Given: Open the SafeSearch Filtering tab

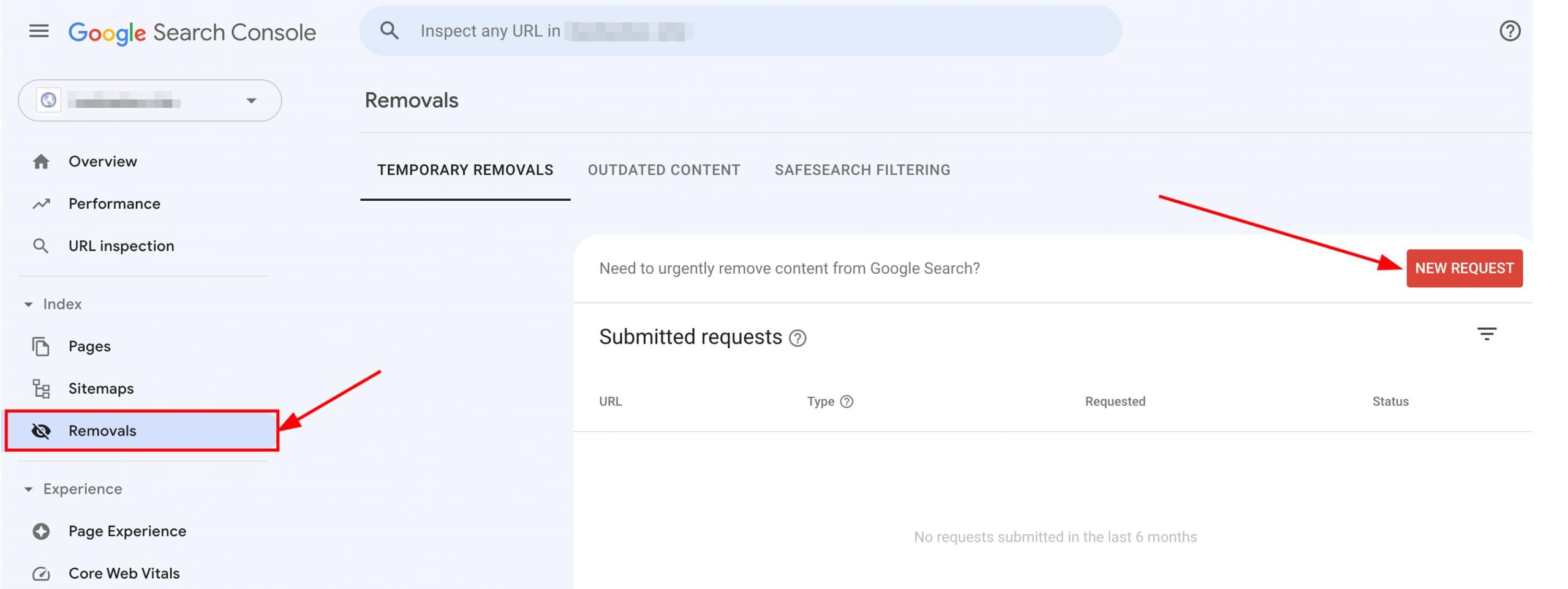Looking at the screenshot, I should 863,170.
